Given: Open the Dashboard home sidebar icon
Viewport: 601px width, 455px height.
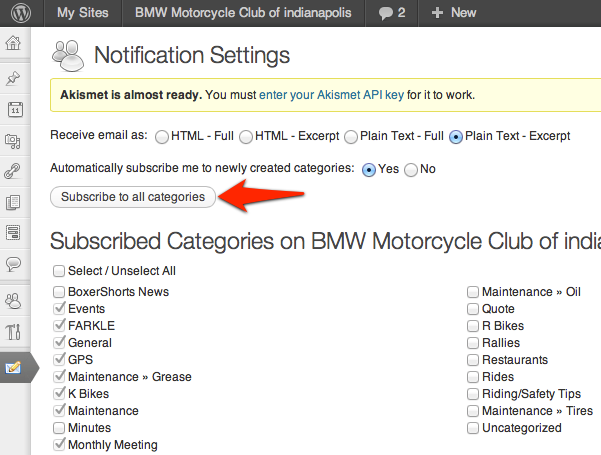Looking at the screenshot, I should 13,43.
